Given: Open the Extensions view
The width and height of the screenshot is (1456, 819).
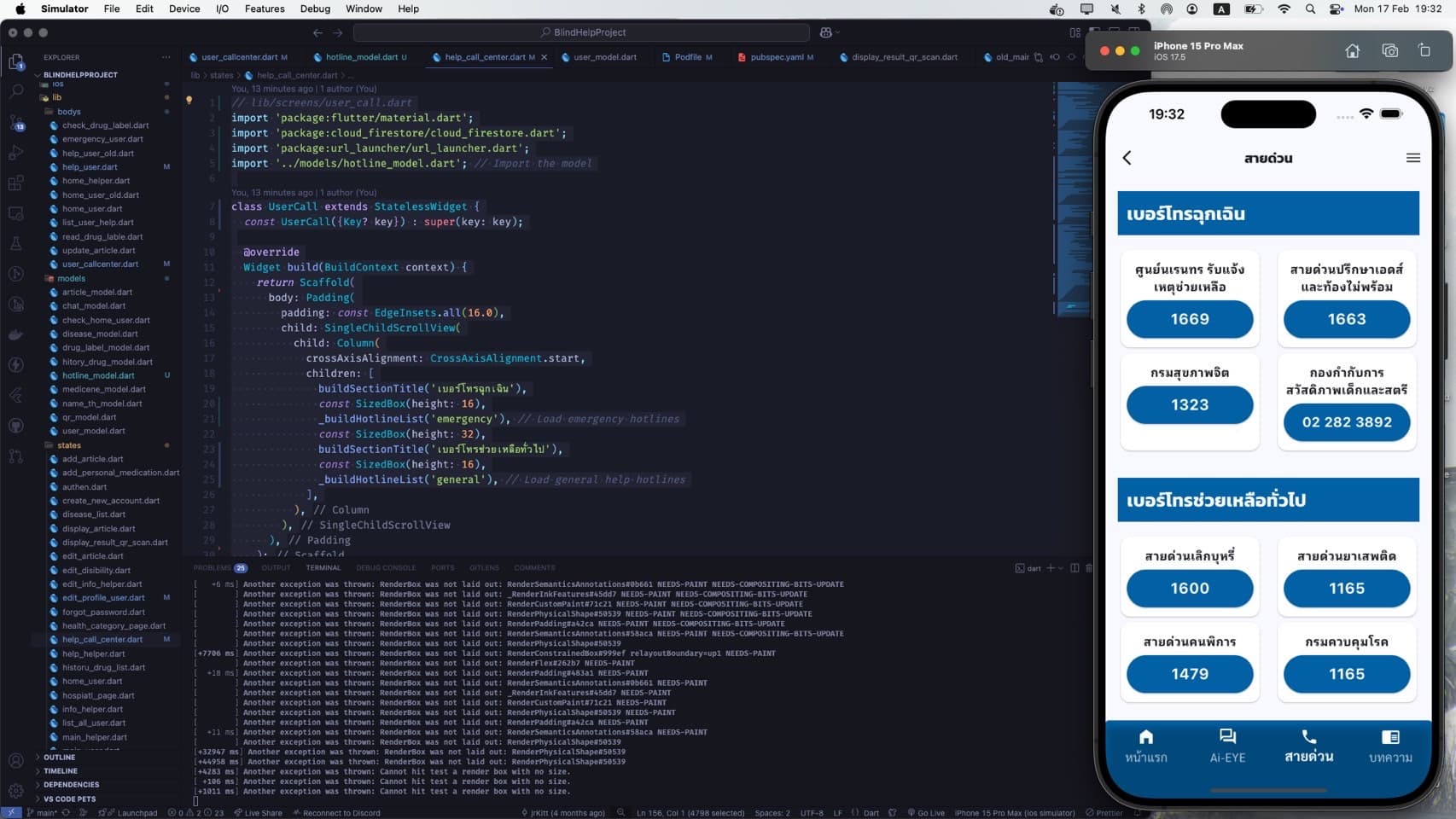Looking at the screenshot, I should [15, 183].
